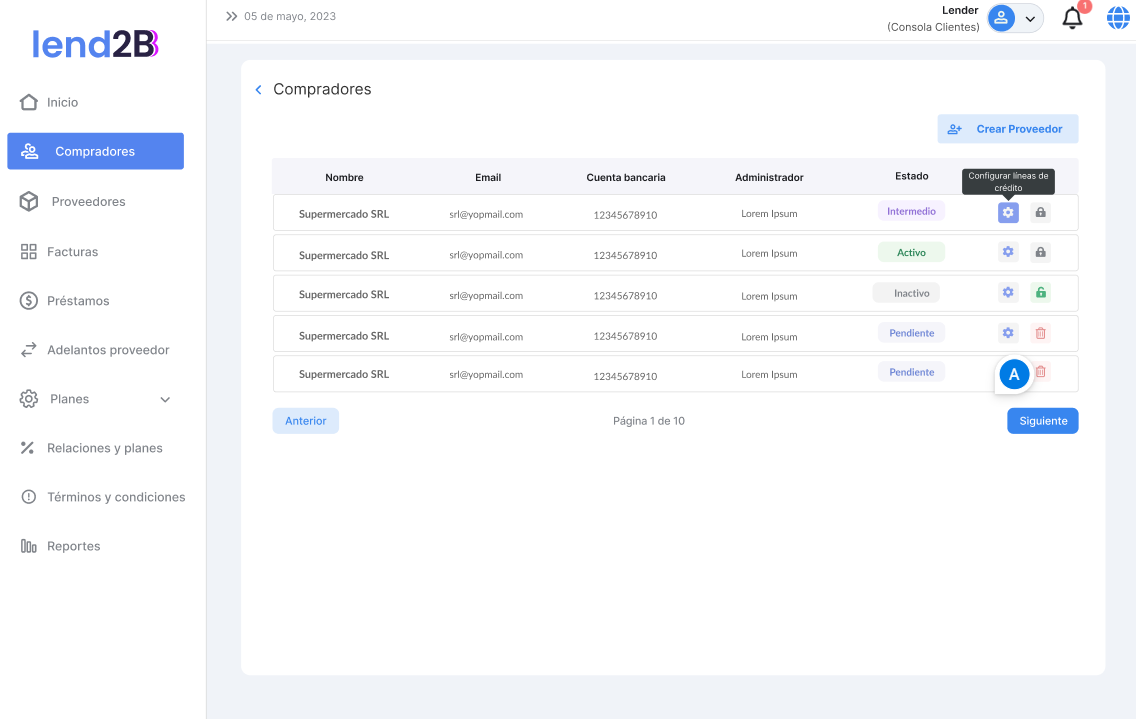Click the notification bell icon
Screen dimensions: 1136x719
coord(1072,18)
